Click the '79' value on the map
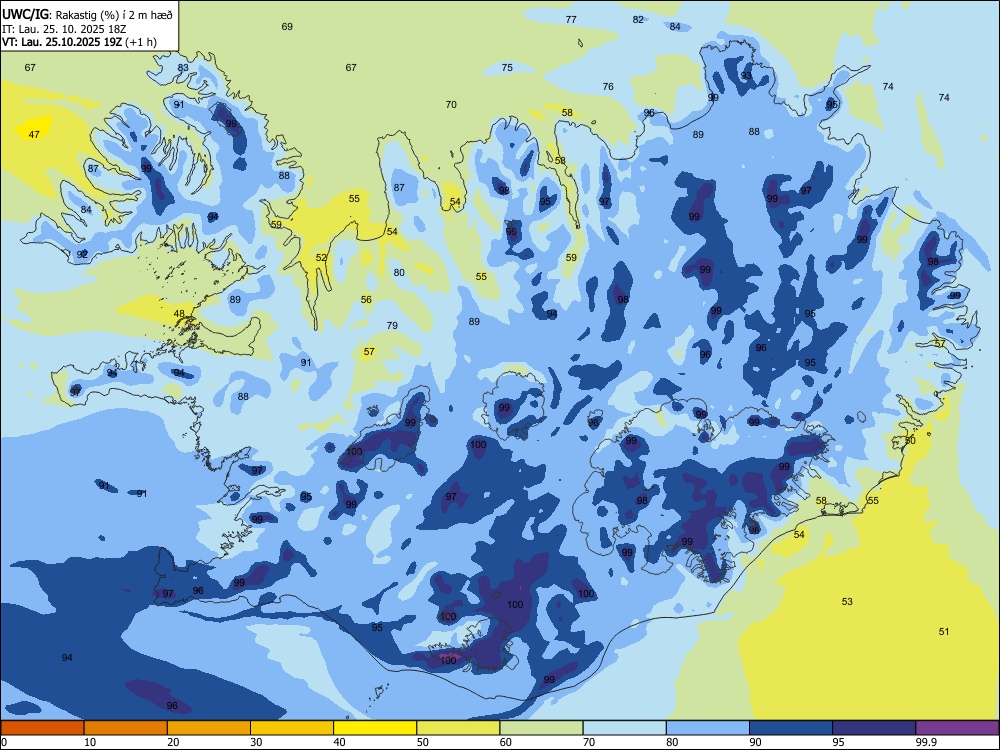The width and height of the screenshot is (1000, 750). click(392, 325)
